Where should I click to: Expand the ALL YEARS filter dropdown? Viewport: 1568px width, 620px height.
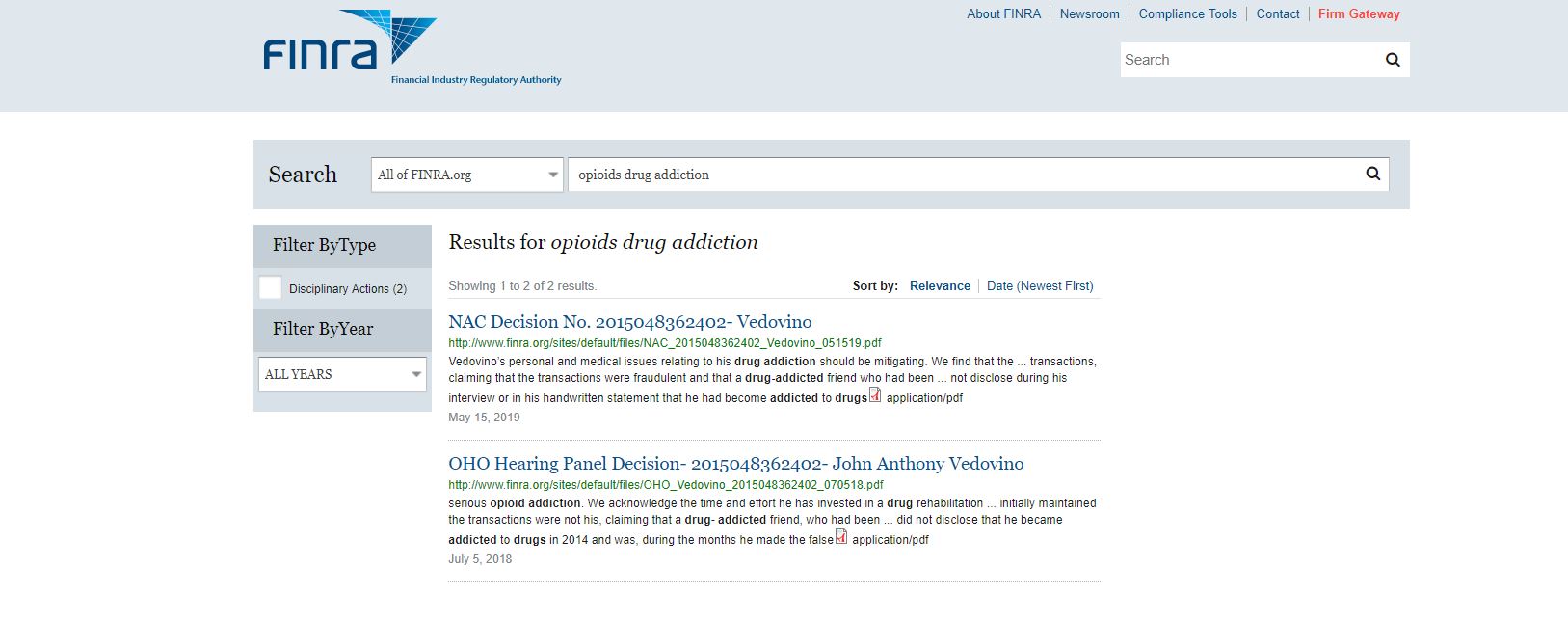342,374
